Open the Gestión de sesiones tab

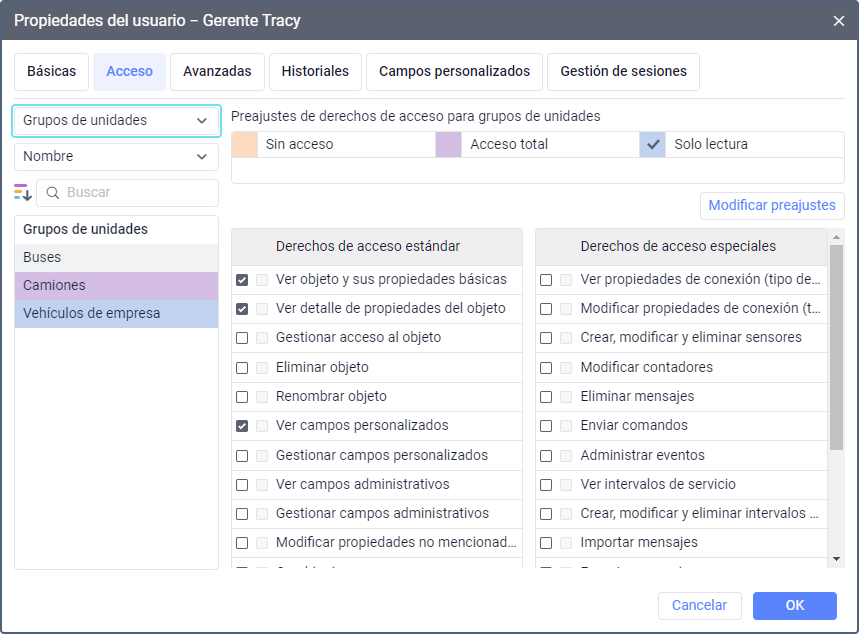[623, 72]
